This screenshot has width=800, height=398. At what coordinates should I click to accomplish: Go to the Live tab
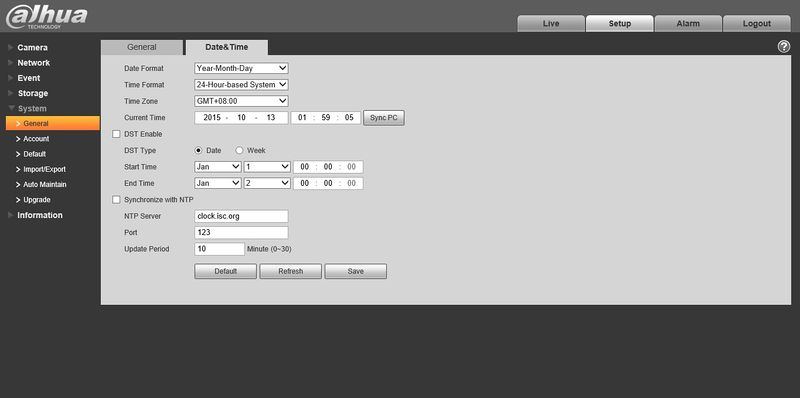(551, 23)
